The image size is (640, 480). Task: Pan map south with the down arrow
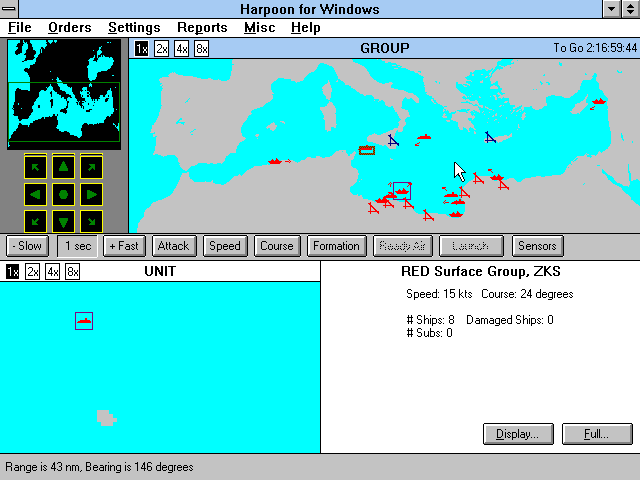click(63, 222)
